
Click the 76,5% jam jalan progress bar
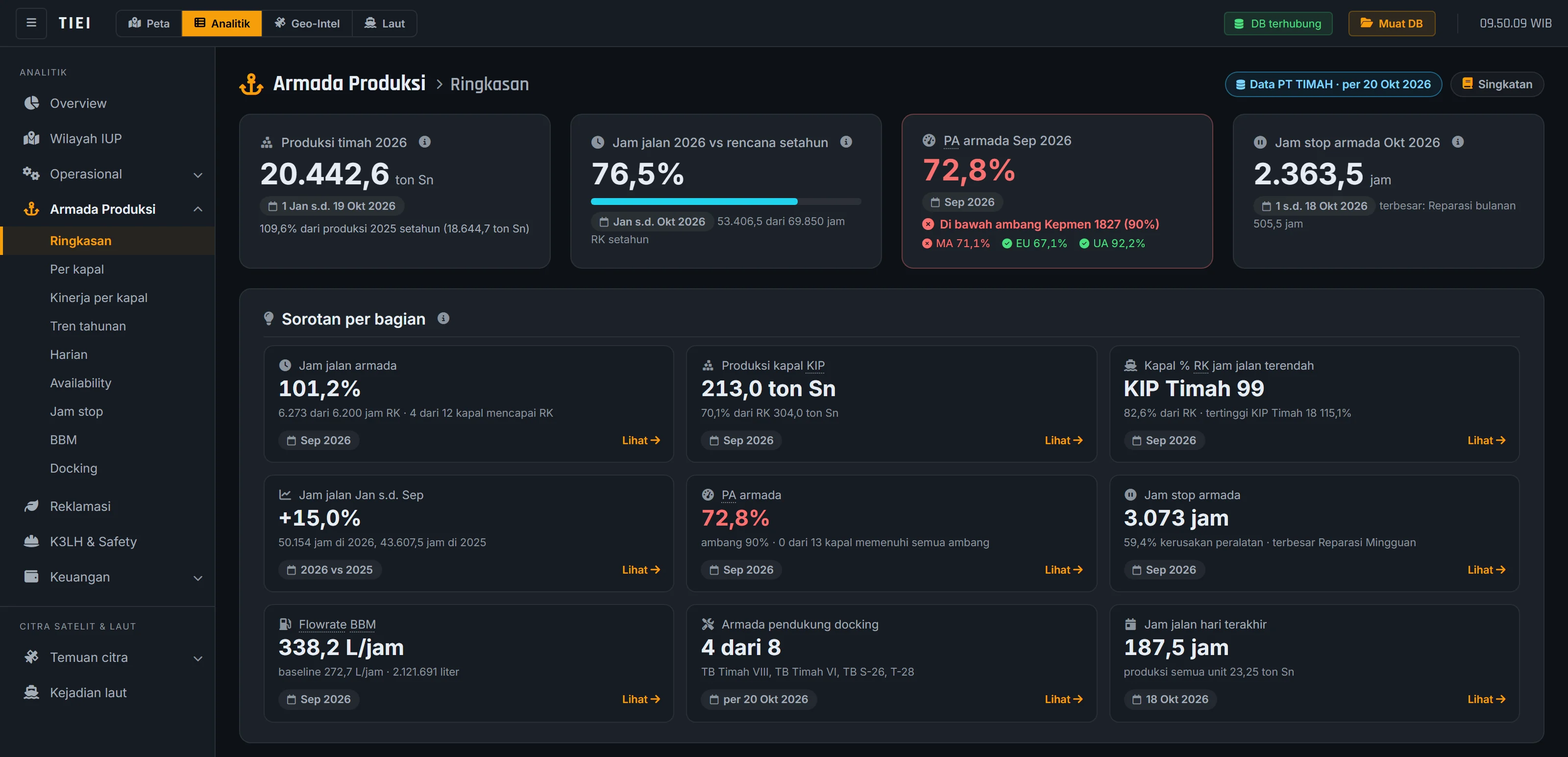point(726,201)
